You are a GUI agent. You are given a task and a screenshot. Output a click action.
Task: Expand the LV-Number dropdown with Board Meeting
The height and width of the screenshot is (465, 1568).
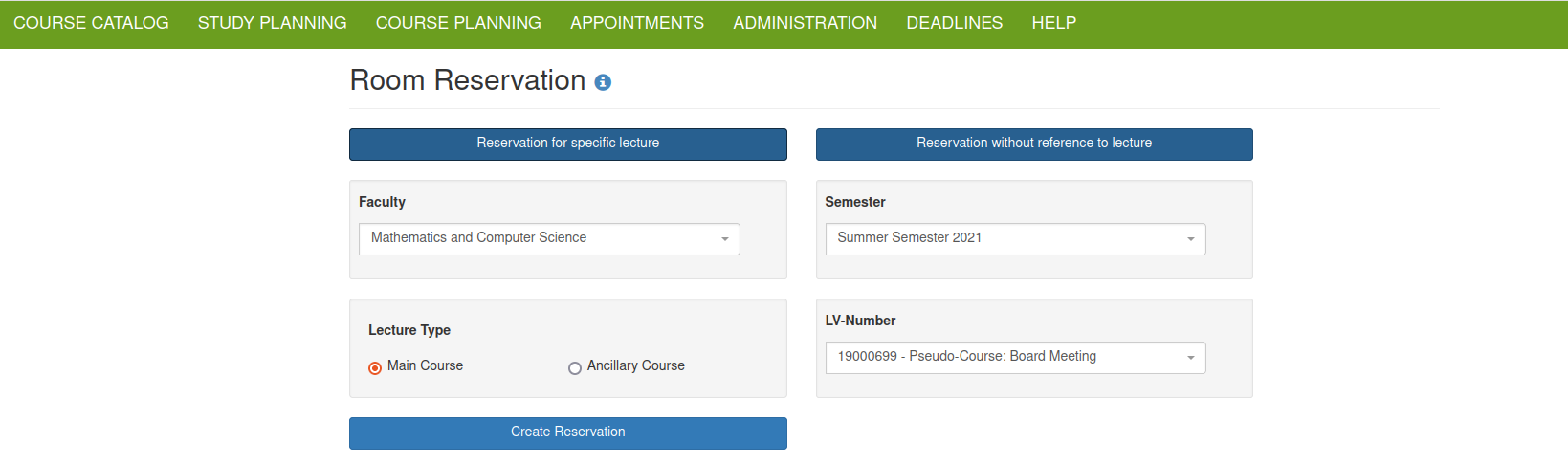tap(1015, 358)
